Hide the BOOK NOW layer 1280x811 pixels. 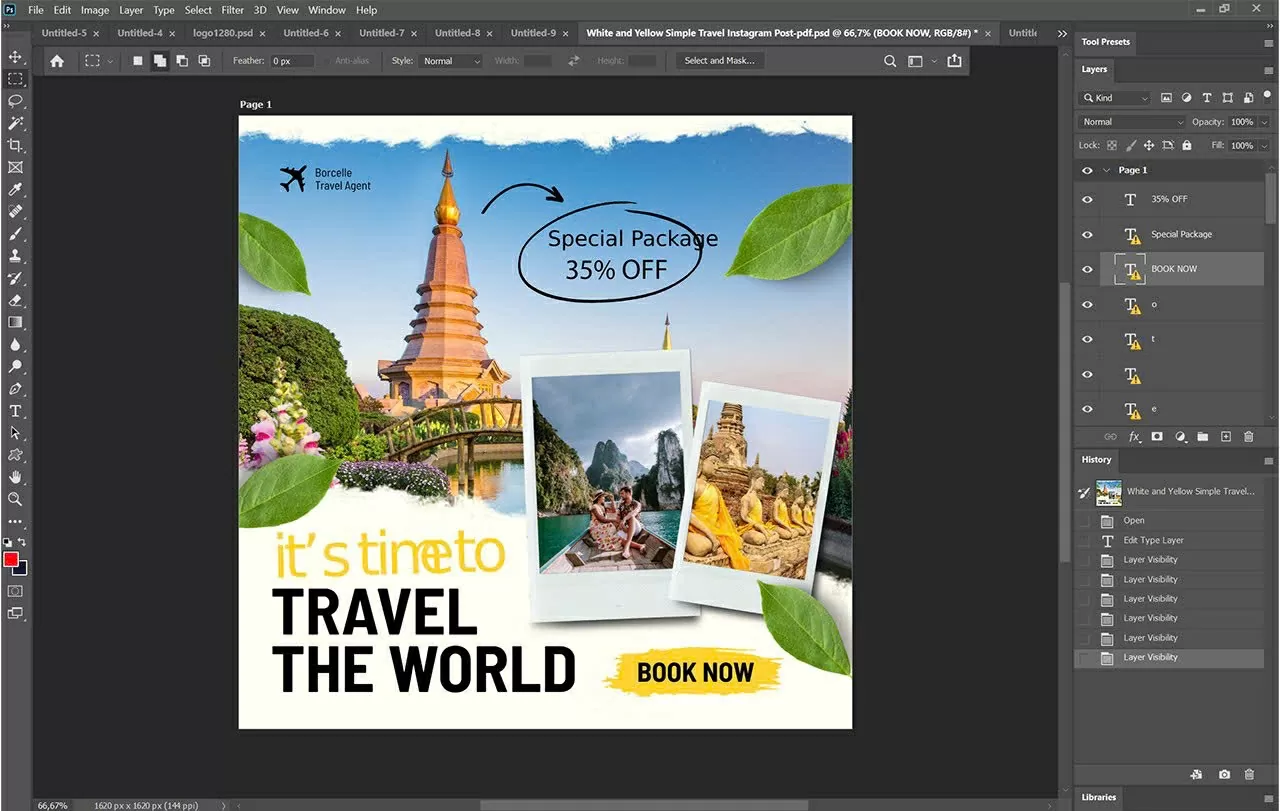coord(1087,269)
